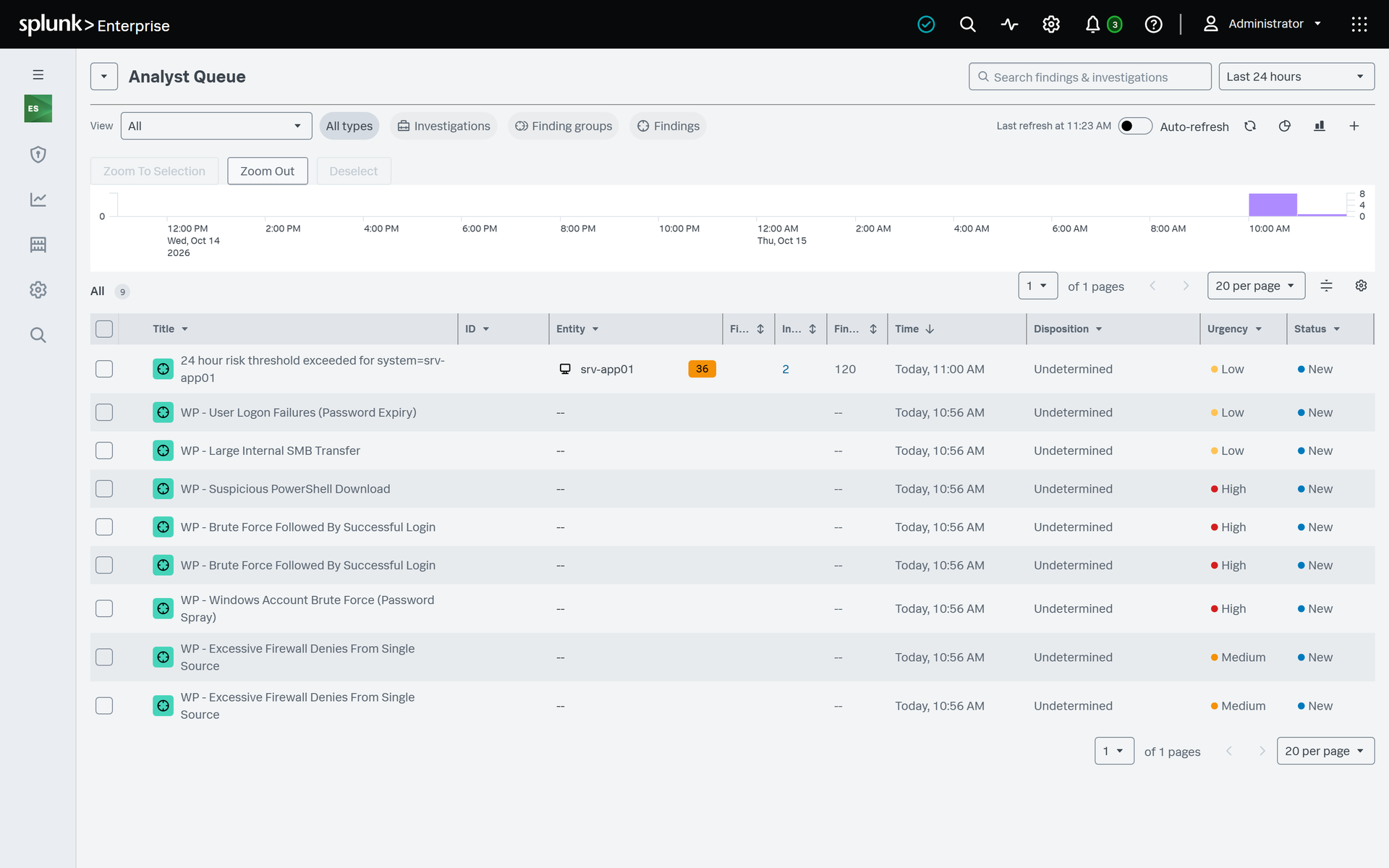Open the sidebar search magnifier icon

coord(38,335)
